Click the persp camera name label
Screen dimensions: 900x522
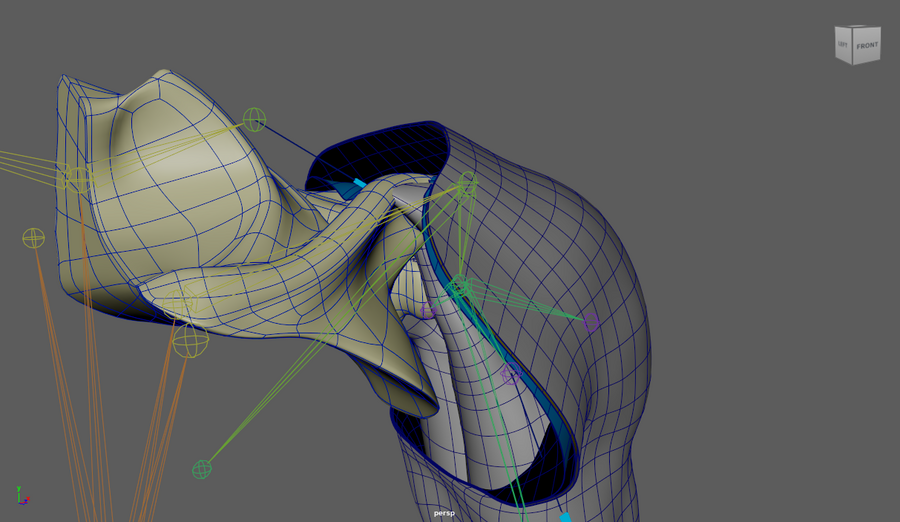(x=444, y=513)
